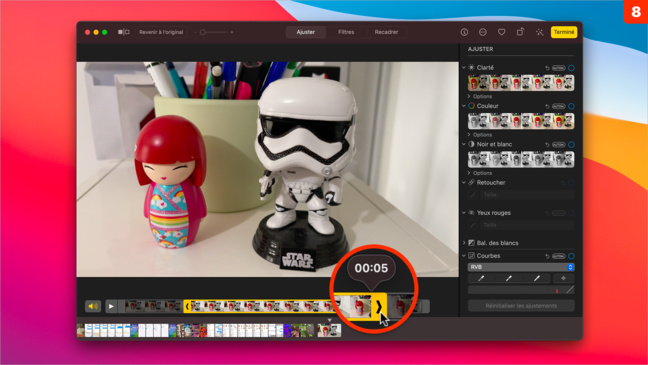Click the Auto button for Noir et blanc
The image size is (648, 365).
tap(559, 145)
